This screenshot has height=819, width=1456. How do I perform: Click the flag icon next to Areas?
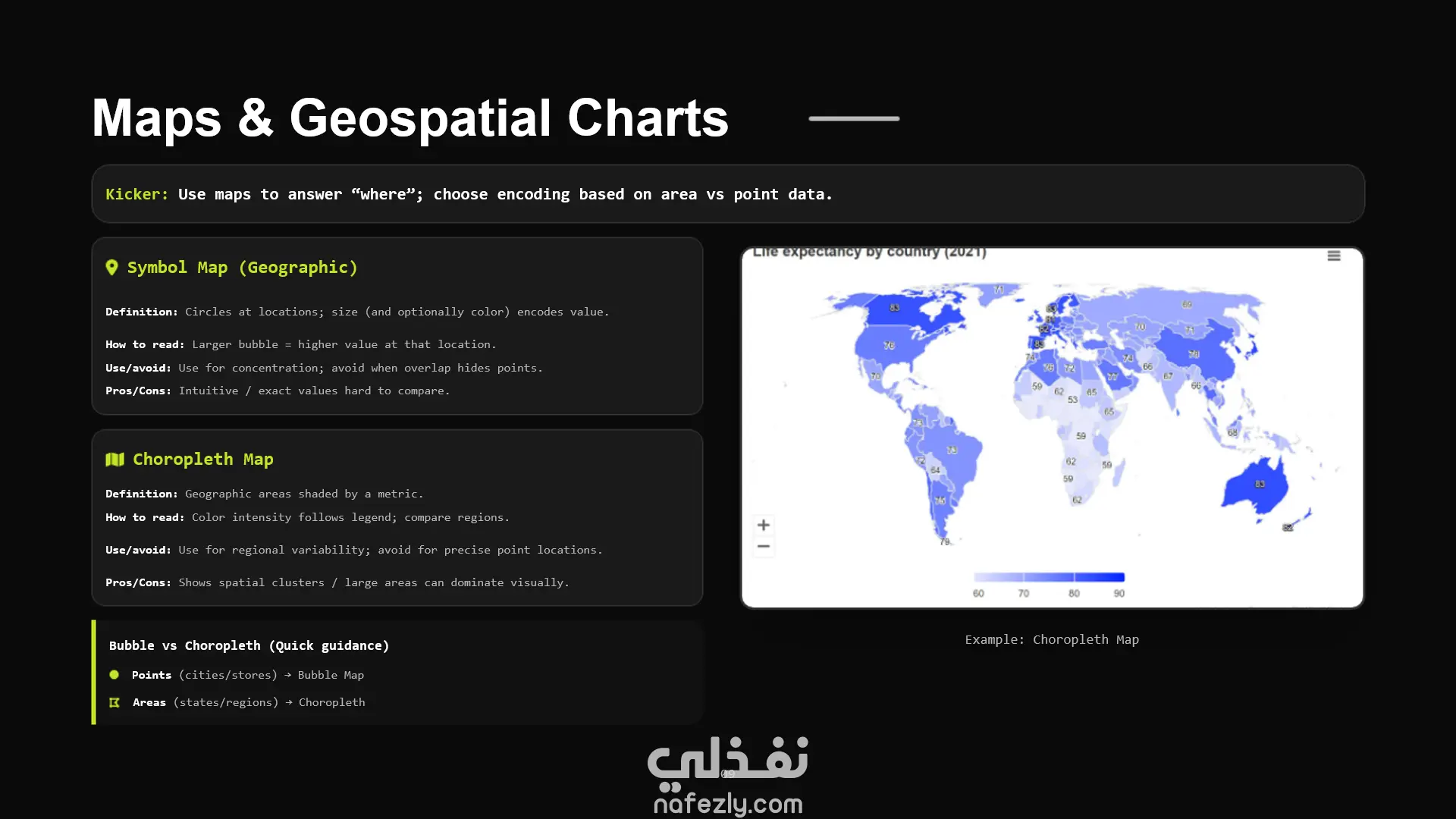115,703
